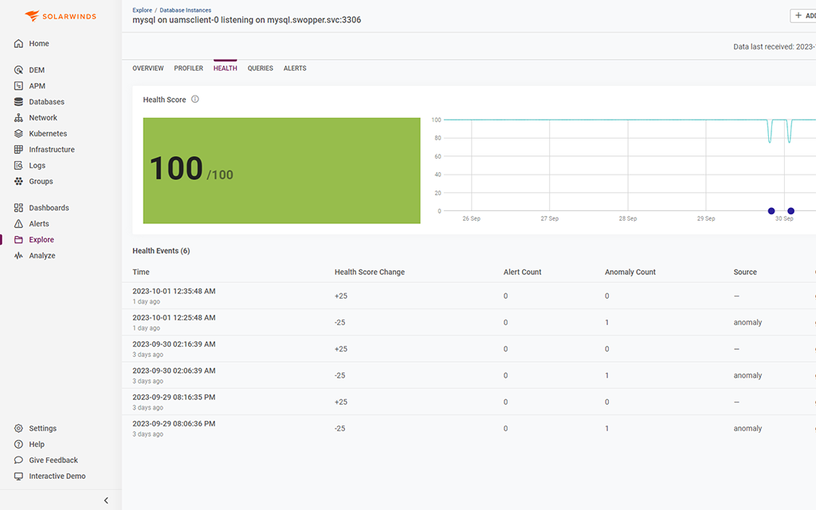Viewport: 816px width, 510px height.
Task: Open Databases label in sidebar
Action: coord(47,102)
